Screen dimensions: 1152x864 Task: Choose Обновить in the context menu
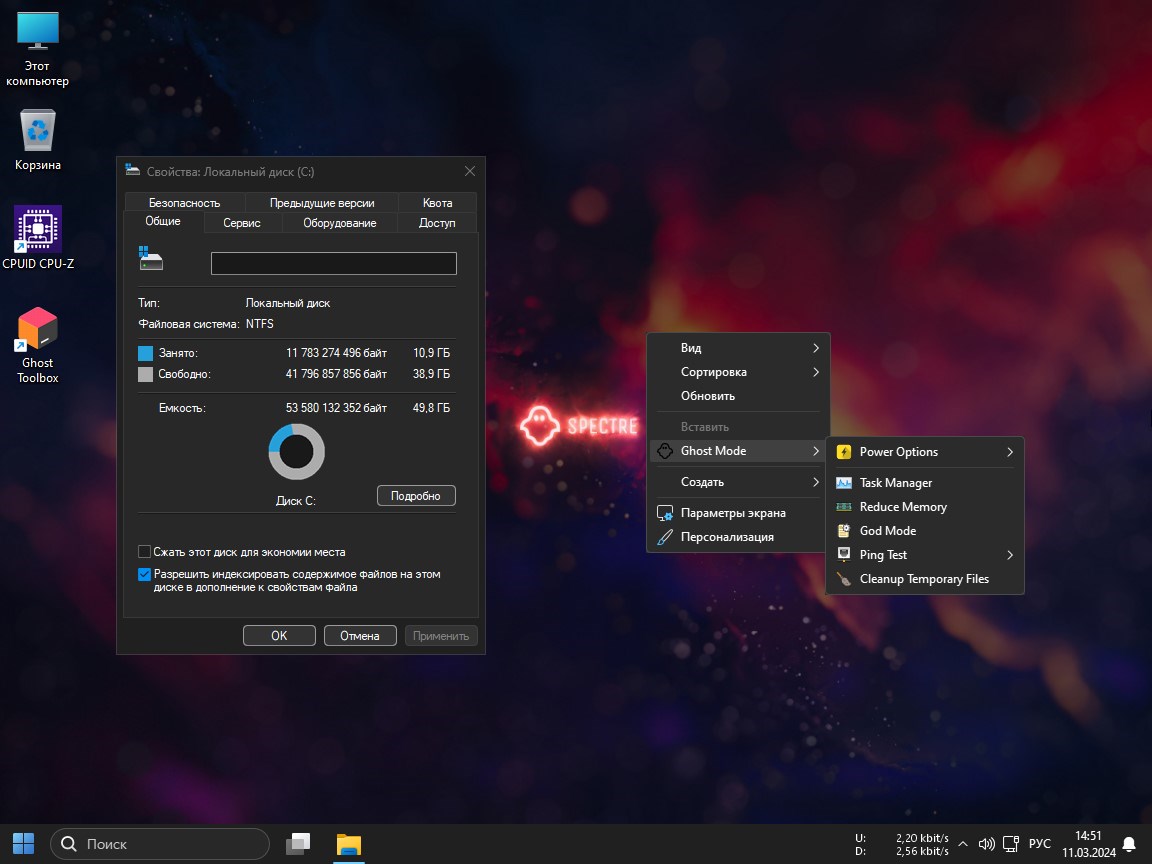(x=740, y=396)
